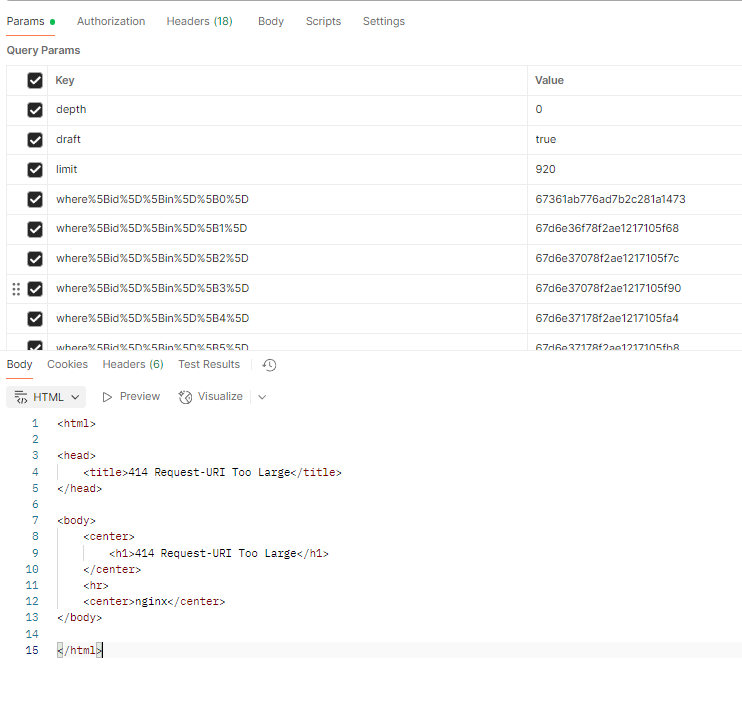Click the depth key cell
This screenshot has height=704, width=742.
287,110
